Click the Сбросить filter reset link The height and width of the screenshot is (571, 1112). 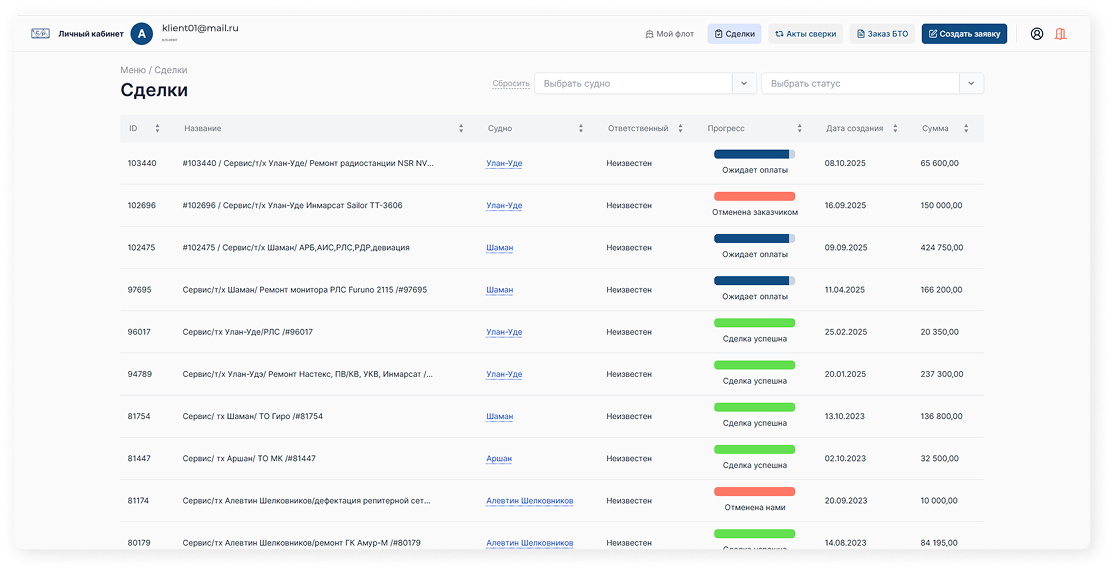click(511, 84)
